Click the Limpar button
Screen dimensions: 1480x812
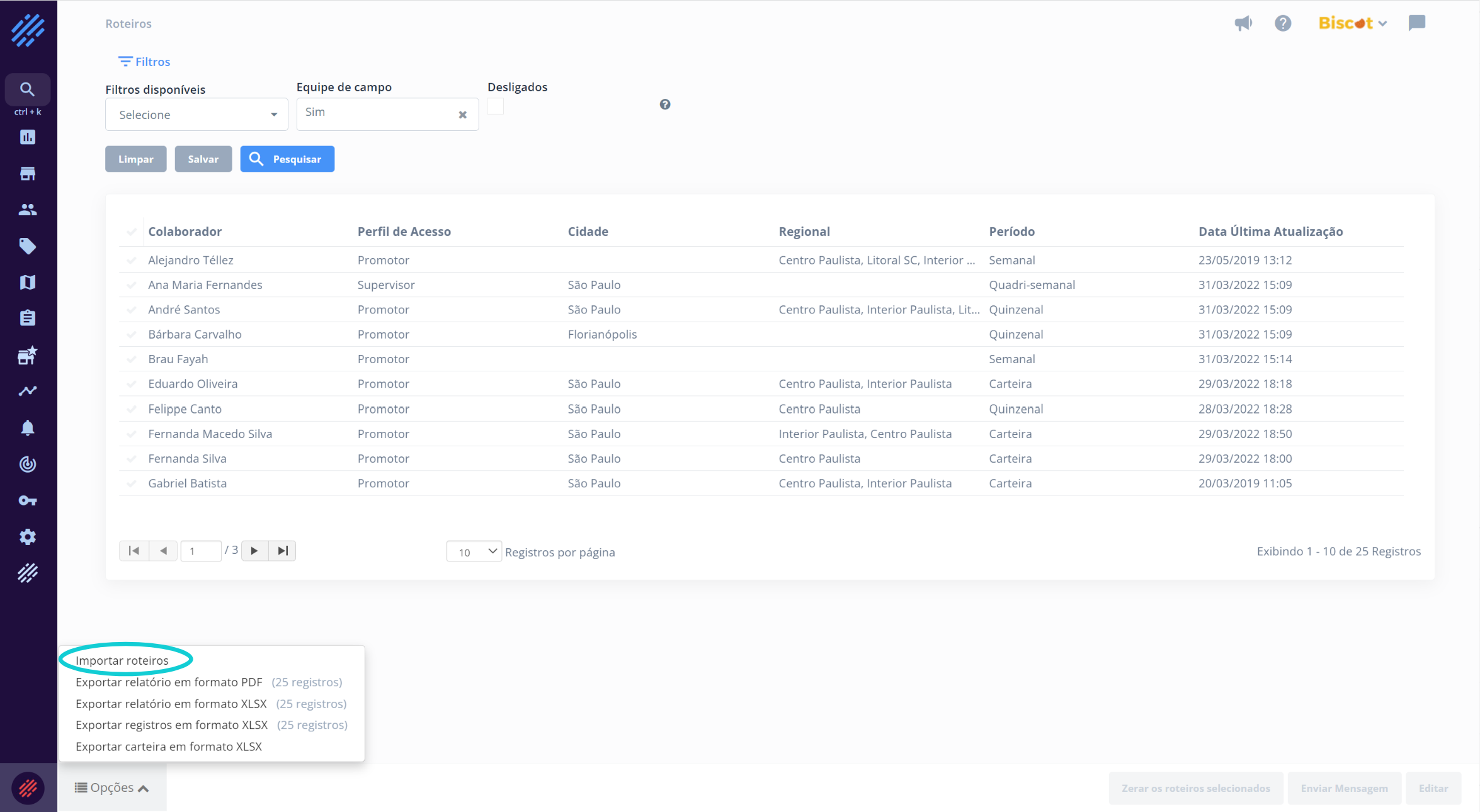[x=135, y=159]
